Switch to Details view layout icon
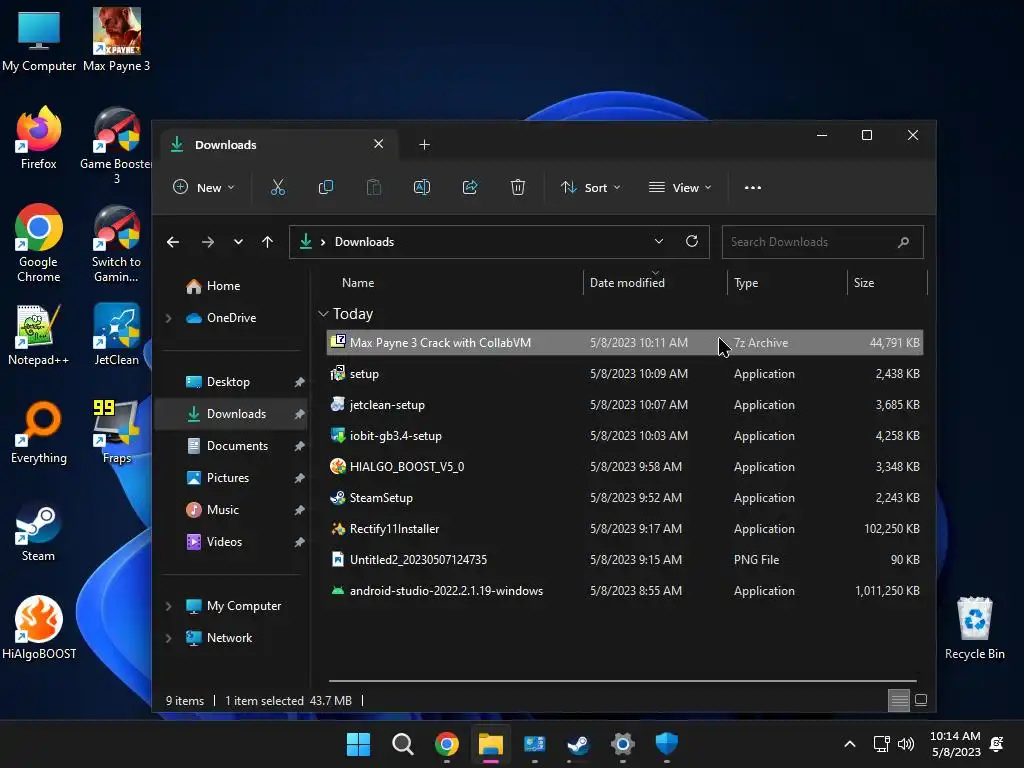 tap(899, 700)
